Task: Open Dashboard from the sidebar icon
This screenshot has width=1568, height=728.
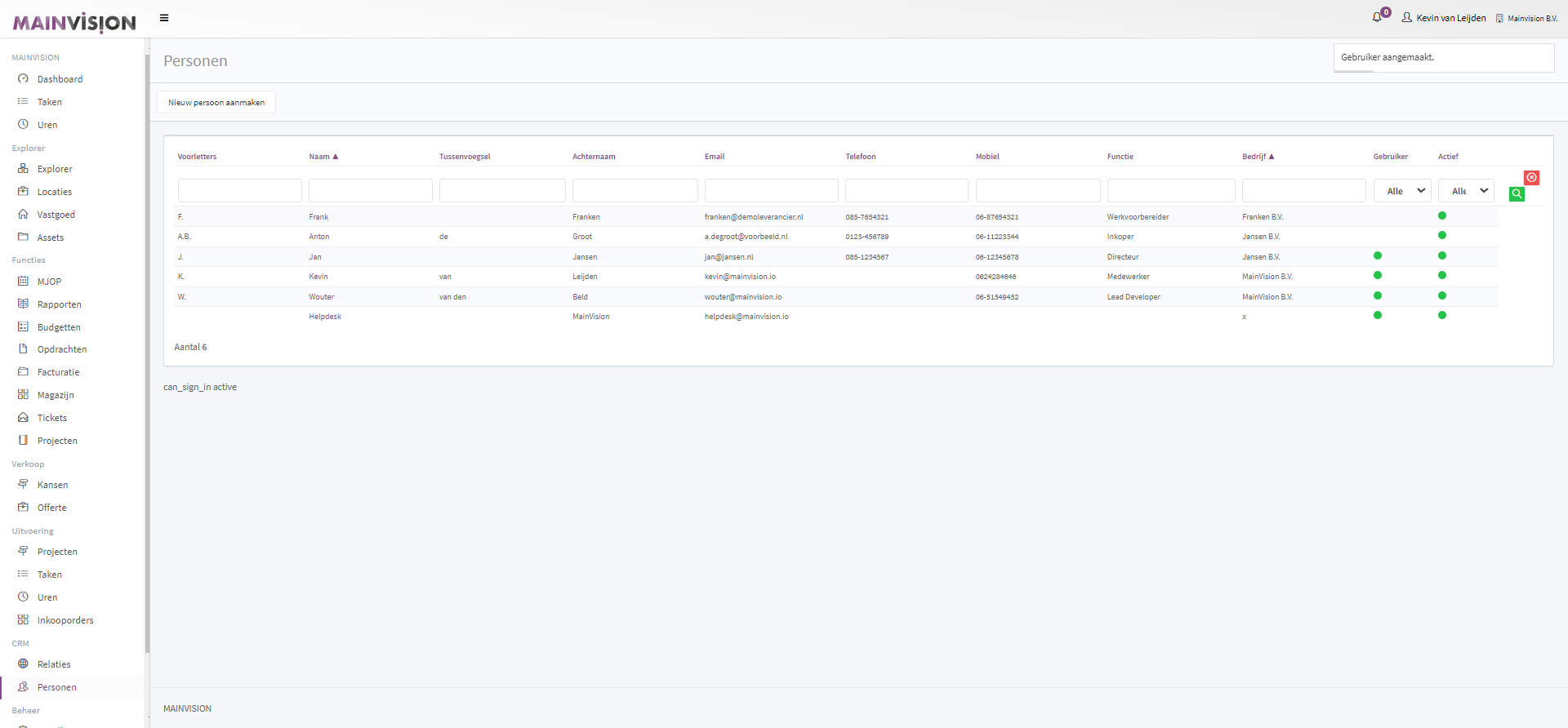Action: coord(23,79)
